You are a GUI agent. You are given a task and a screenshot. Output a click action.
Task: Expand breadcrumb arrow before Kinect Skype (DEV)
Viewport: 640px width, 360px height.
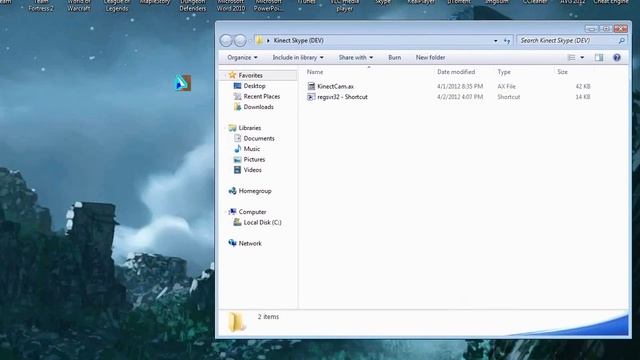tap(268, 40)
